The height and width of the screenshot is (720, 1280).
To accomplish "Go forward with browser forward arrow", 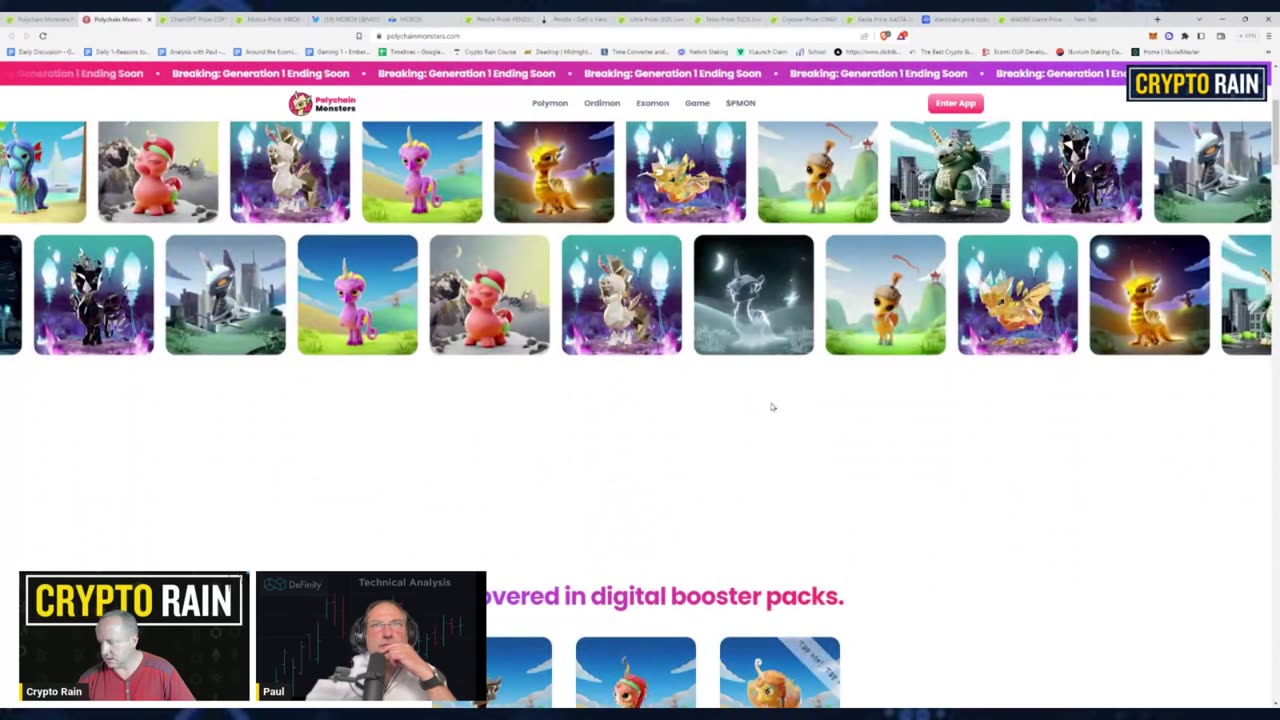I will 26,36.
